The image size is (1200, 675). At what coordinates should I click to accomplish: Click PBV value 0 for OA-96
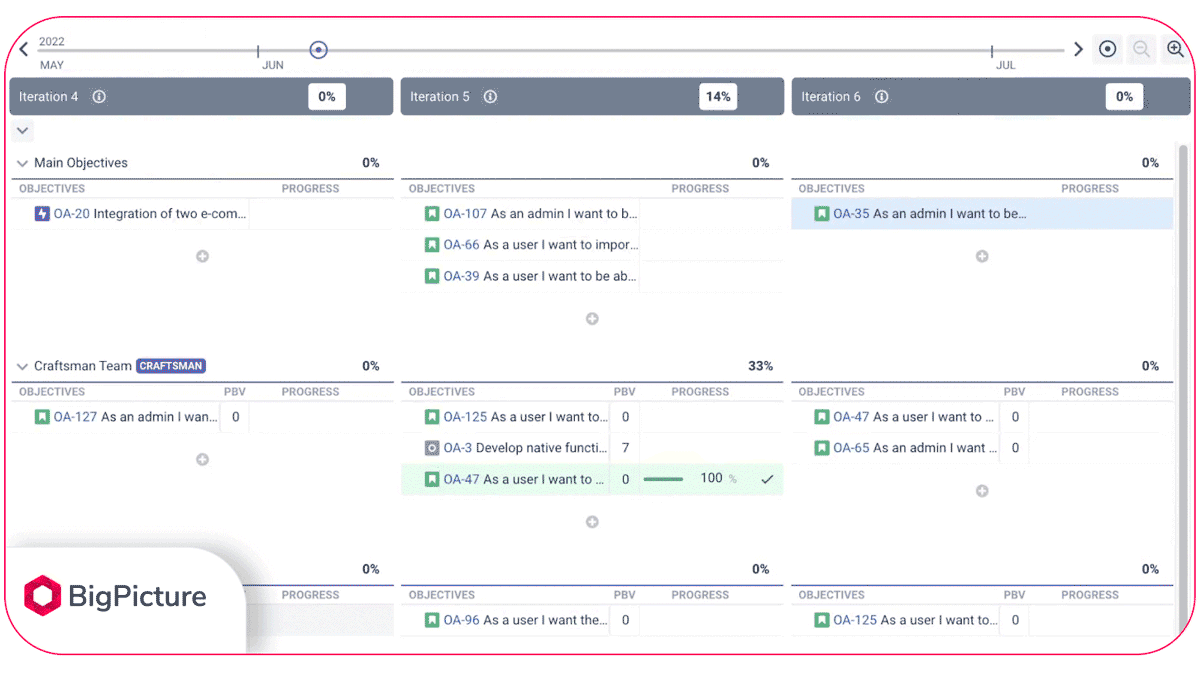625,620
